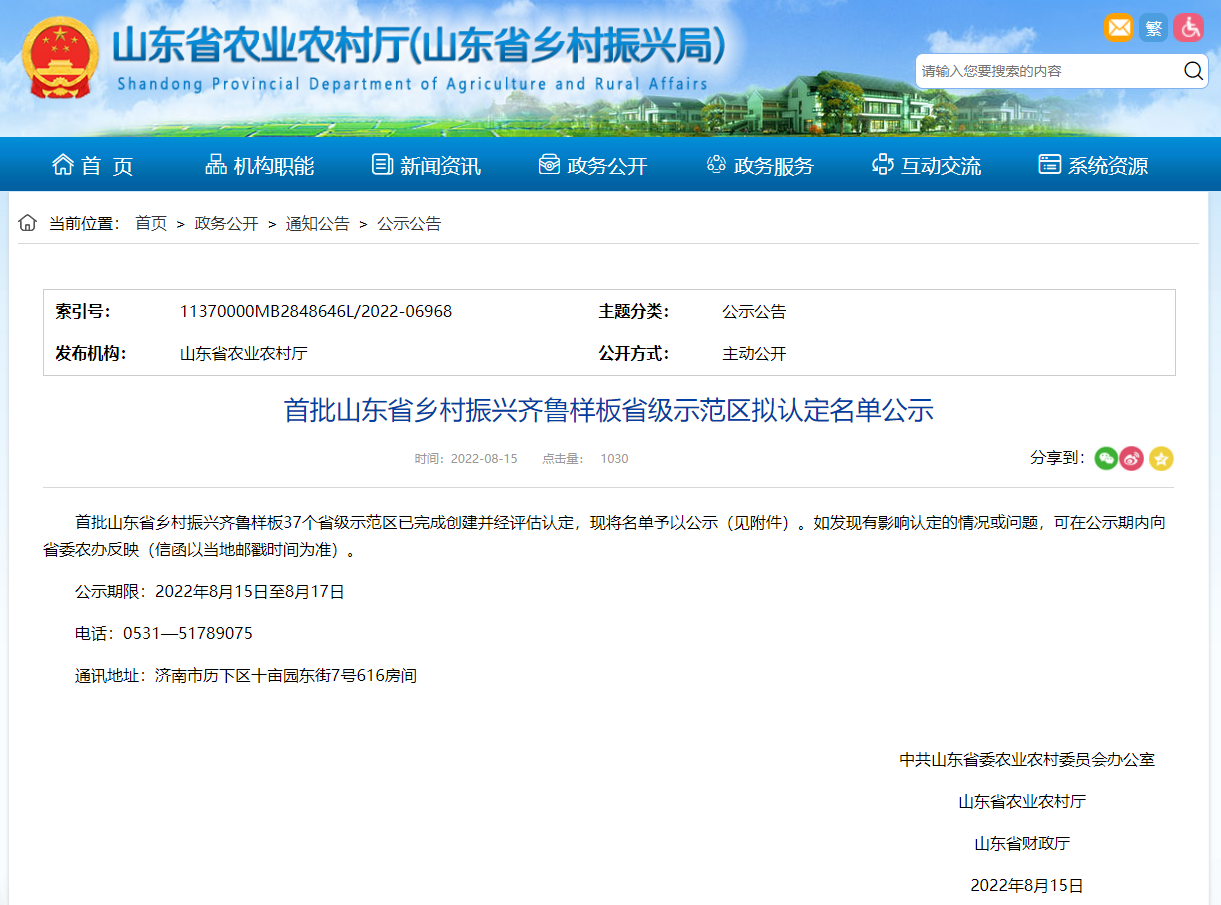1221x905 pixels.
Task: Open the 首页 navigation menu item
Action: (x=93, y=166)
